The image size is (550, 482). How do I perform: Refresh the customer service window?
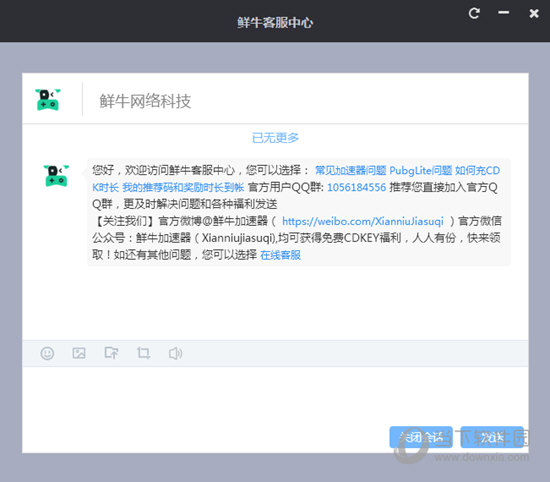point(474,14)
